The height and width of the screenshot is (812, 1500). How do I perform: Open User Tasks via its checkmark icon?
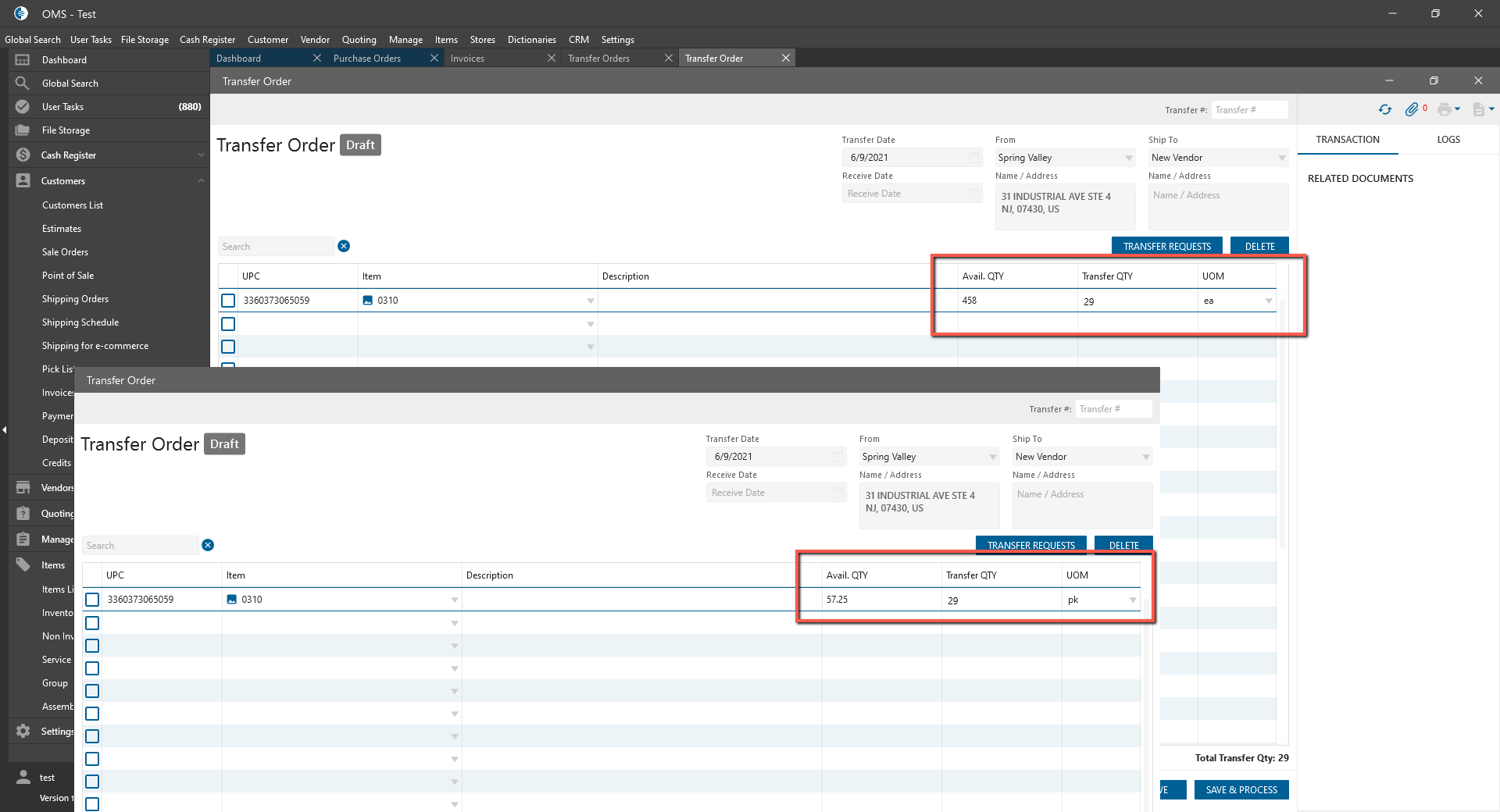pos(23,107)
